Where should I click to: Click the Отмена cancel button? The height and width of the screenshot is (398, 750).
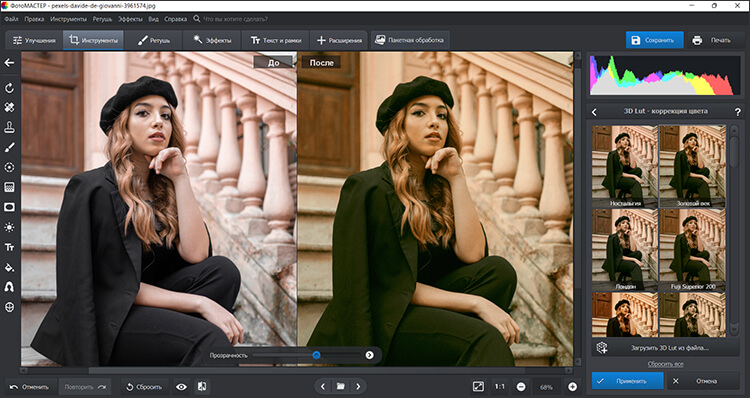pos(703,381)
